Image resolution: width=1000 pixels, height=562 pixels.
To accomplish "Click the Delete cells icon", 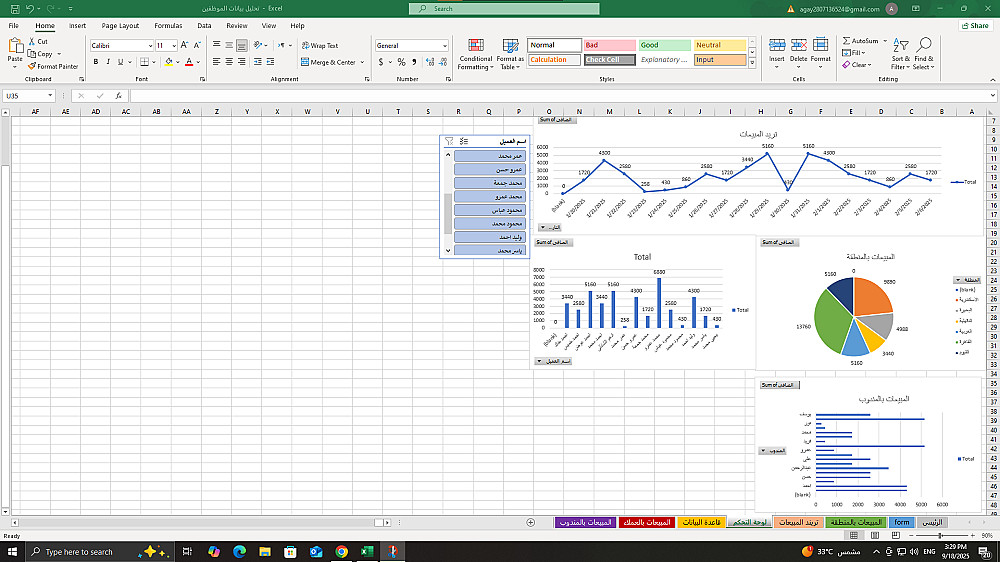I will coord(798,45).
